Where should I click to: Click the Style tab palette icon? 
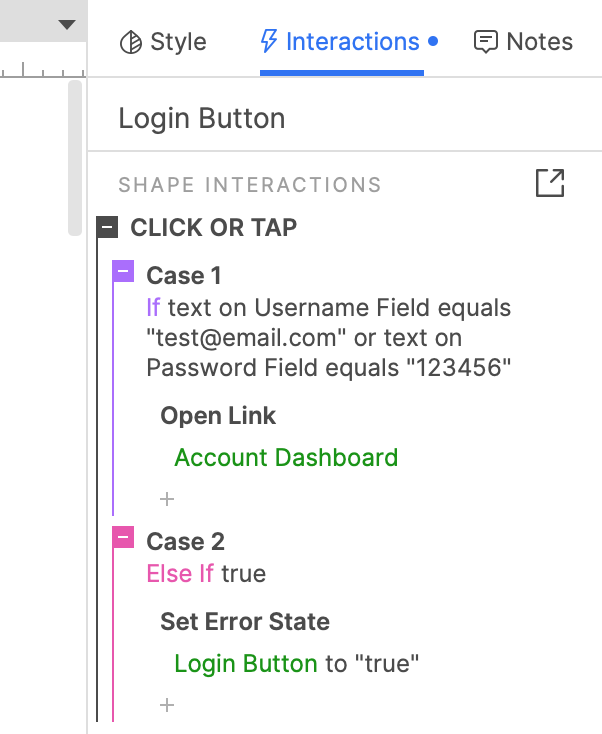pyautogui.click(x=130, y=42)
